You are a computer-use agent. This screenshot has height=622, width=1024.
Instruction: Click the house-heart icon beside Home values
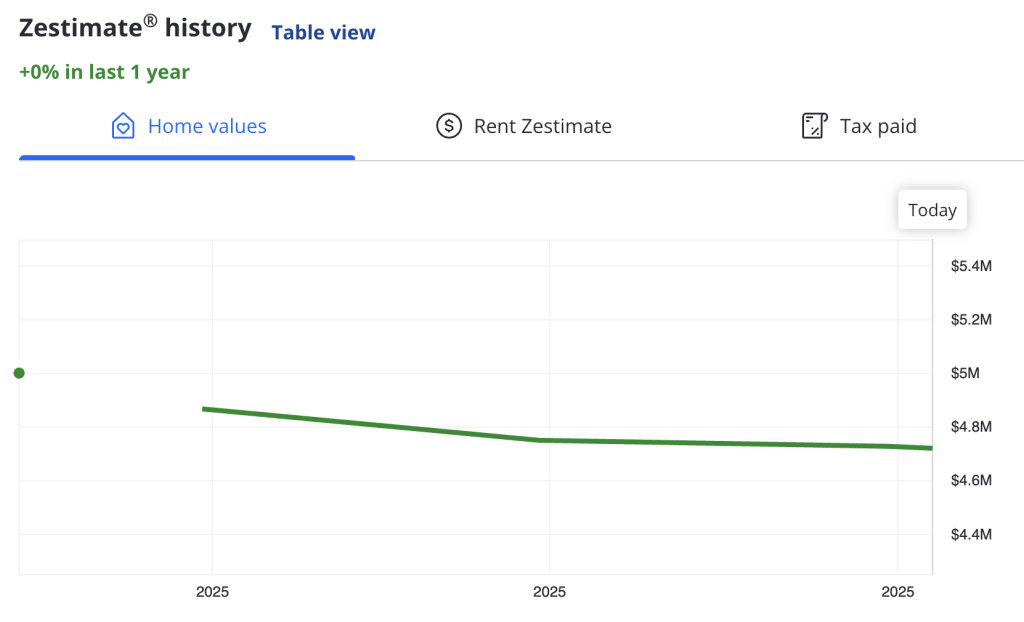tap(122, 126)
